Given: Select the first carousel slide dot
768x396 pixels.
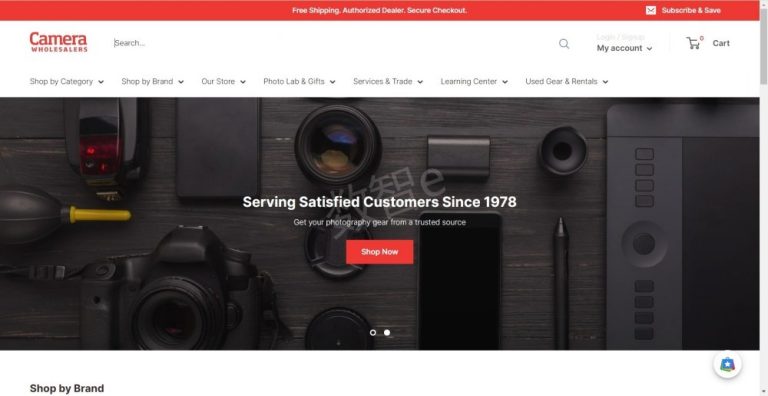Looking at the screenshot, I should point(373,332).
